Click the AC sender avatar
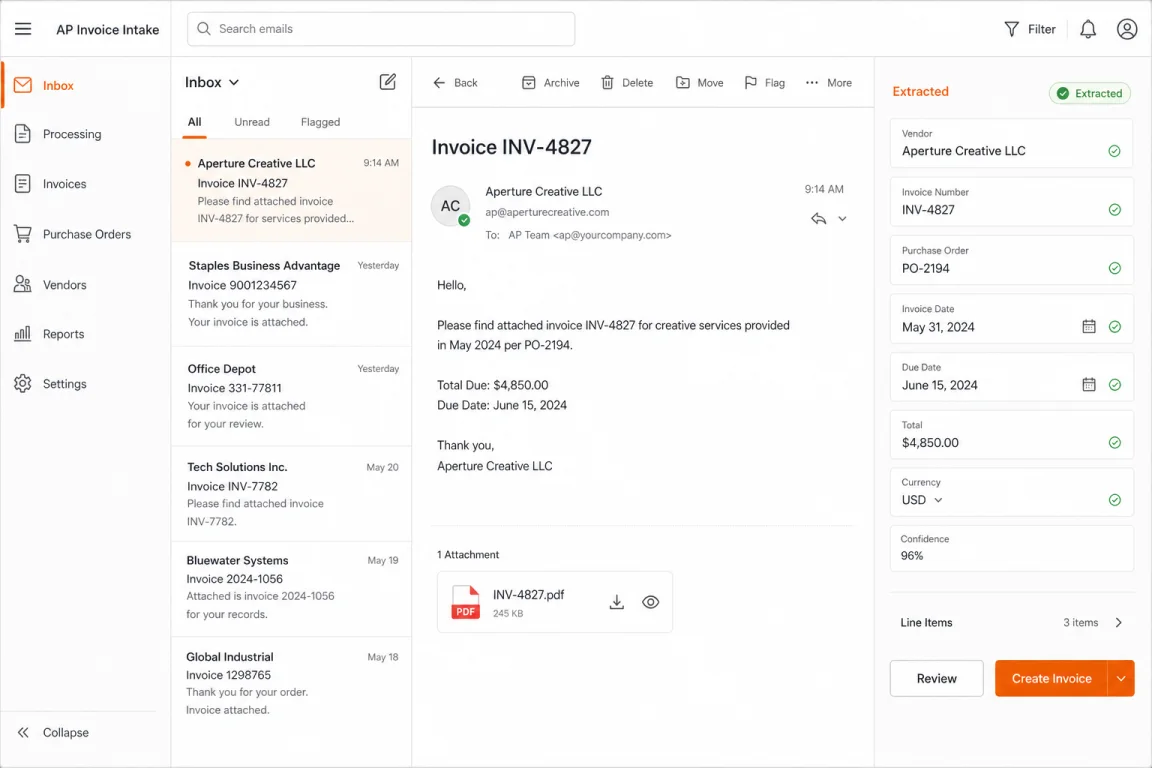Screen dimensions: 1152x768 [x=450, y=206]
